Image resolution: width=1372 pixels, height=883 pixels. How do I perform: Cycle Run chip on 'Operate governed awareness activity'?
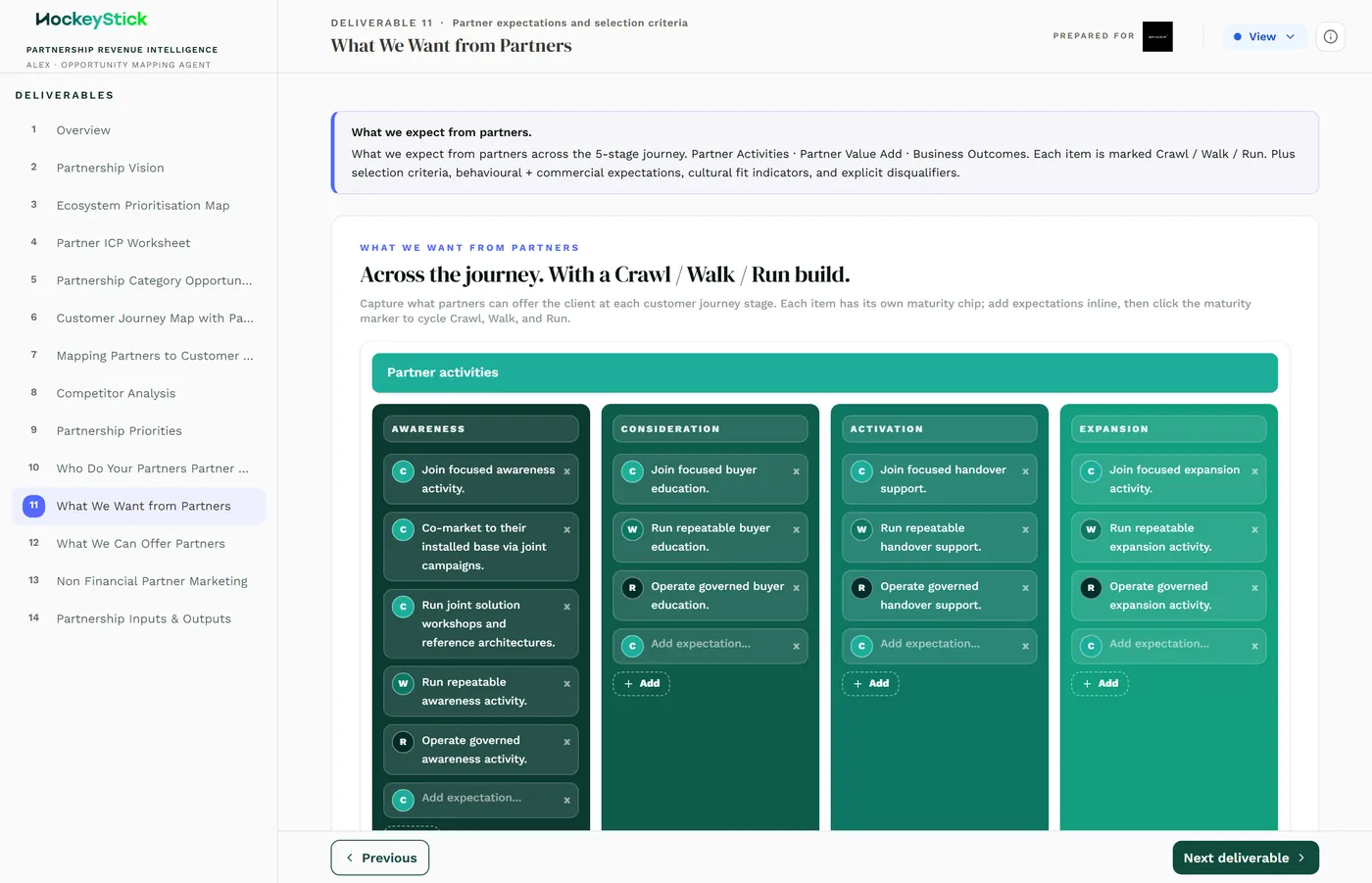click(403, 742)
